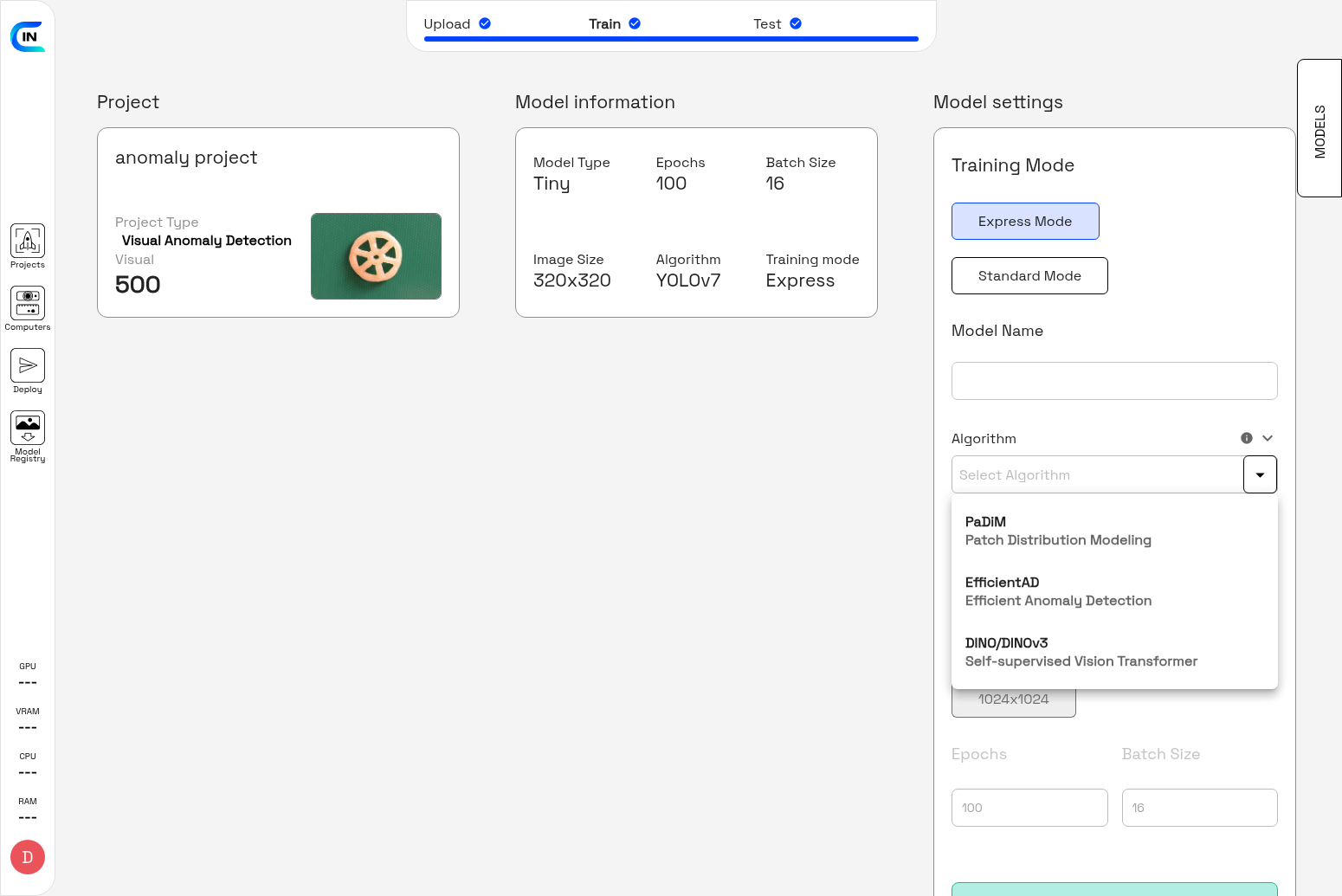1342x896 pixels.
Task: Enable Express Mode training
Action: coord(1025,221)
